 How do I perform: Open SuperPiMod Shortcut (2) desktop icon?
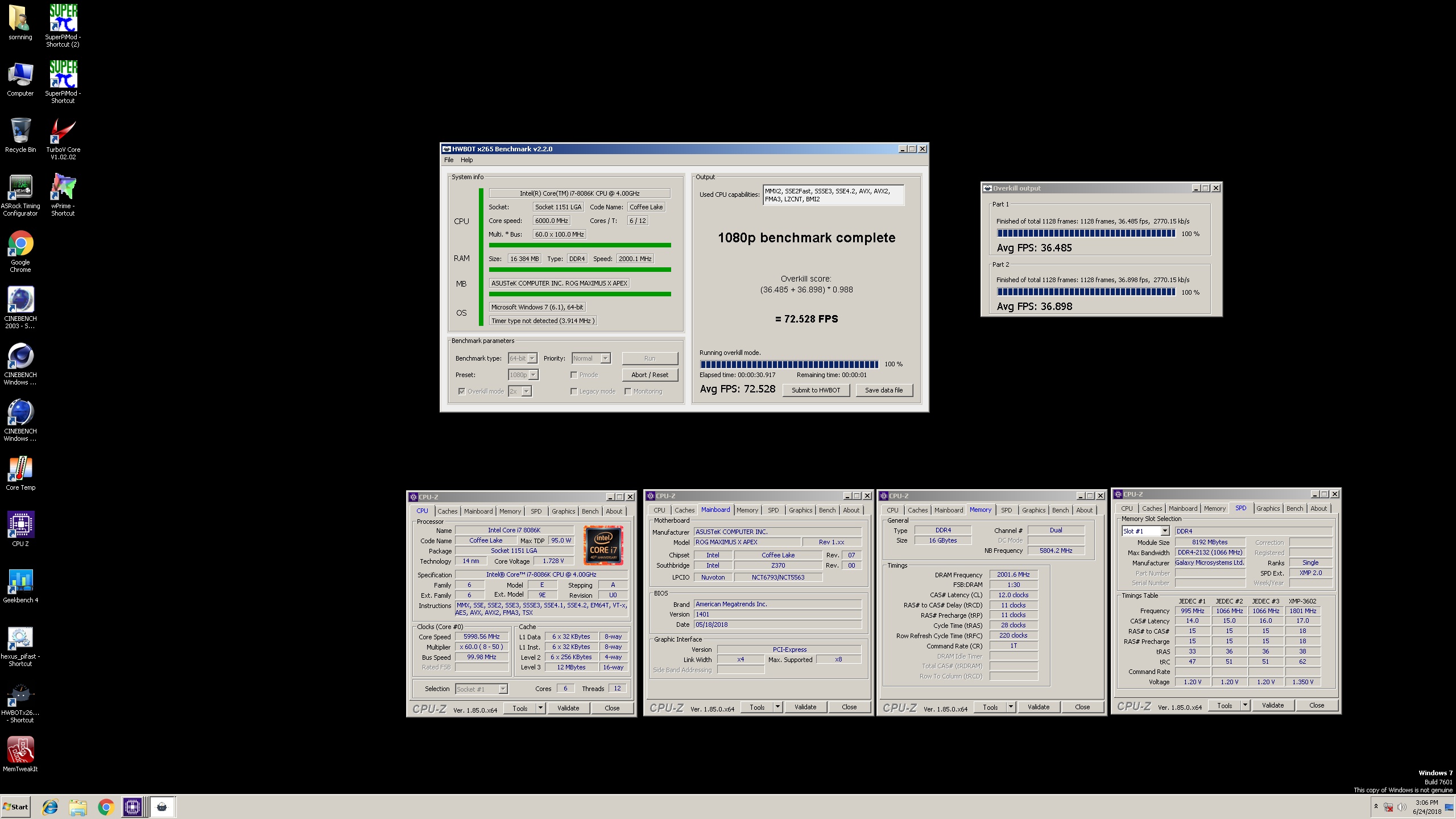coord(63,26)
